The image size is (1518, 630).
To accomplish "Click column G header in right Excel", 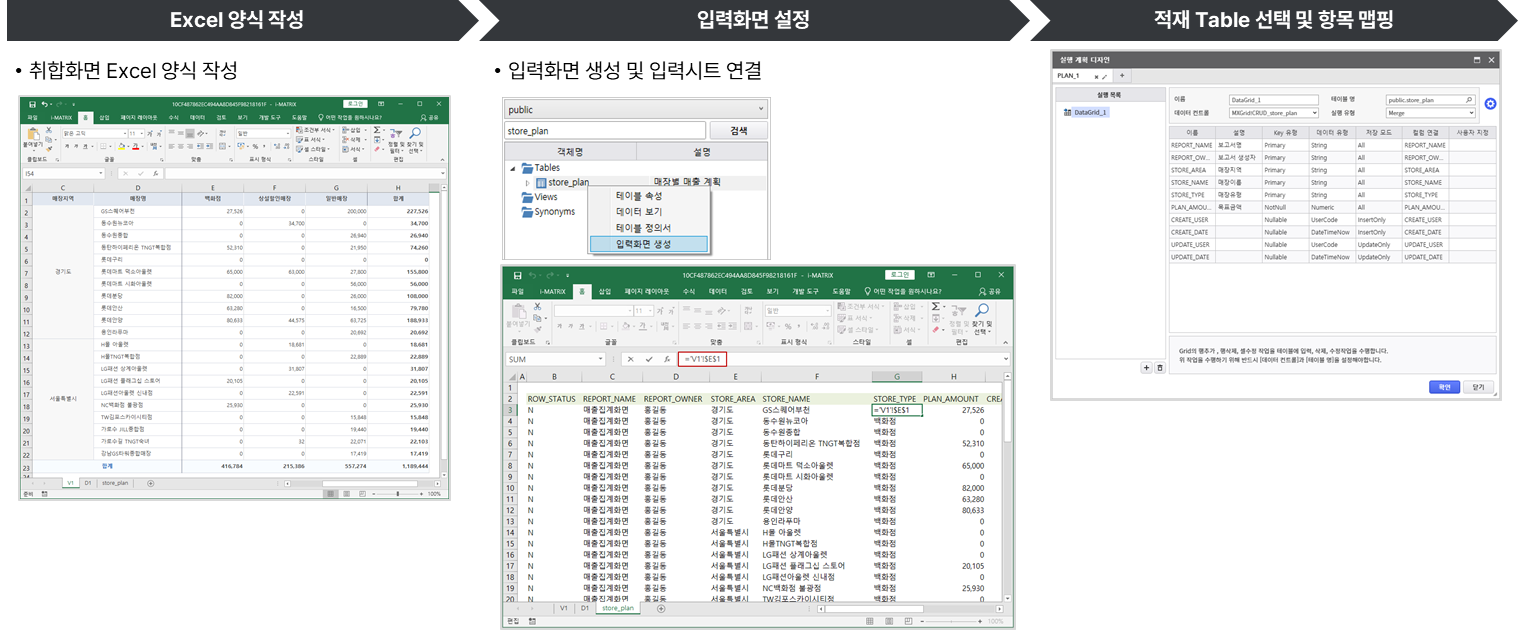I will tap(897, 377).
